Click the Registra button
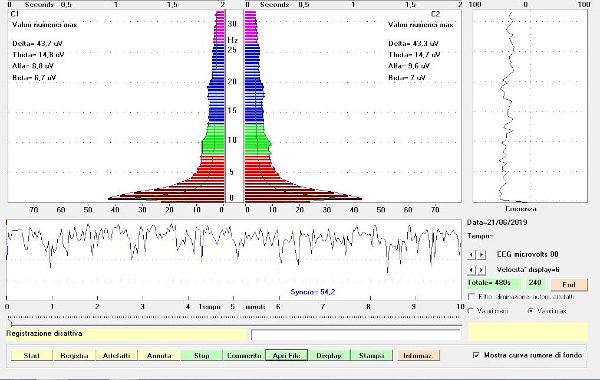600x380 pixels. [74, 356]
